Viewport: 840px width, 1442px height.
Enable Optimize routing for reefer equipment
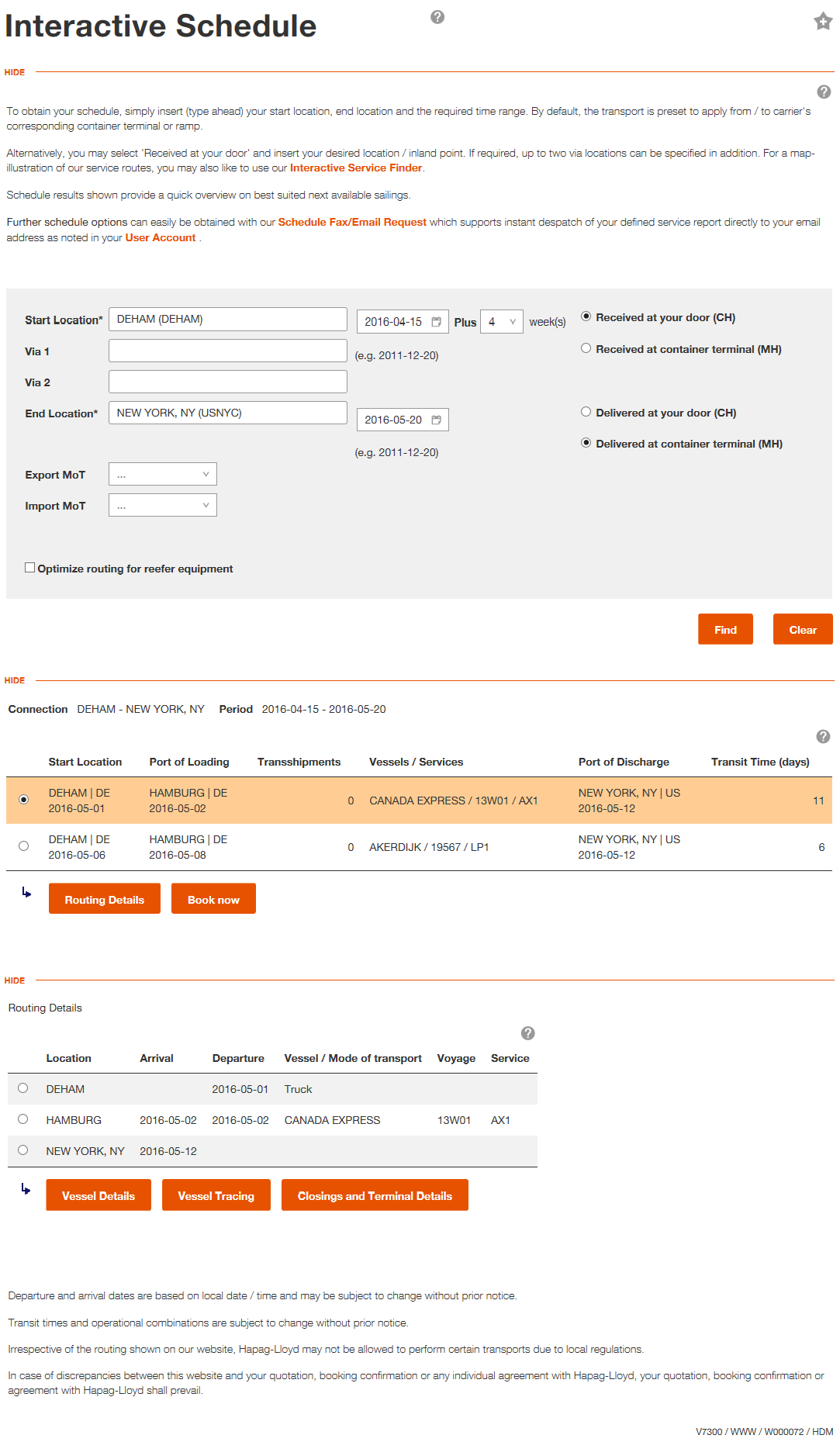coord(30,568)
